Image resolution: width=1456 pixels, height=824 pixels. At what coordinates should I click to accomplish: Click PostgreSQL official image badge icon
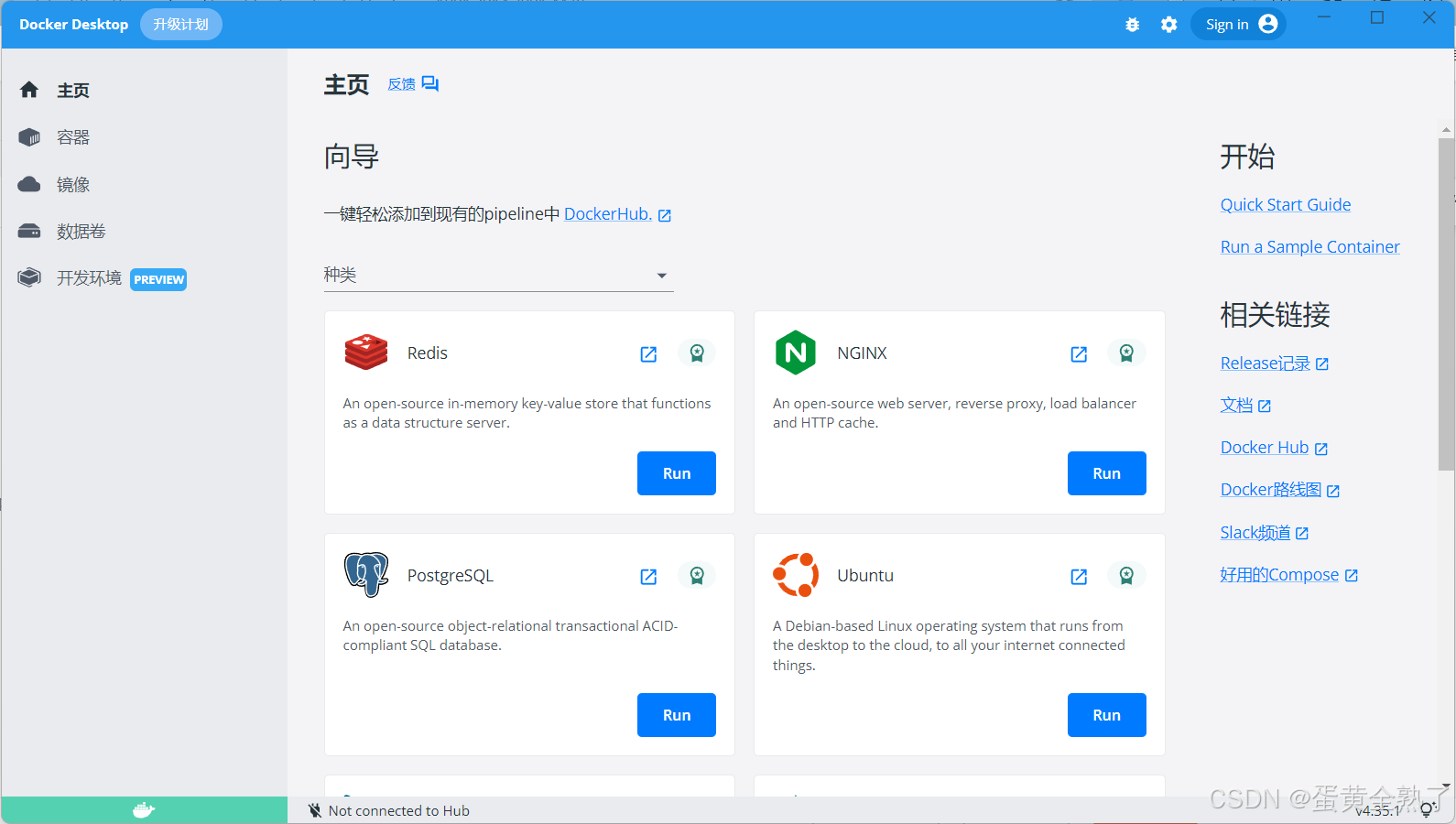pos(697,575)
